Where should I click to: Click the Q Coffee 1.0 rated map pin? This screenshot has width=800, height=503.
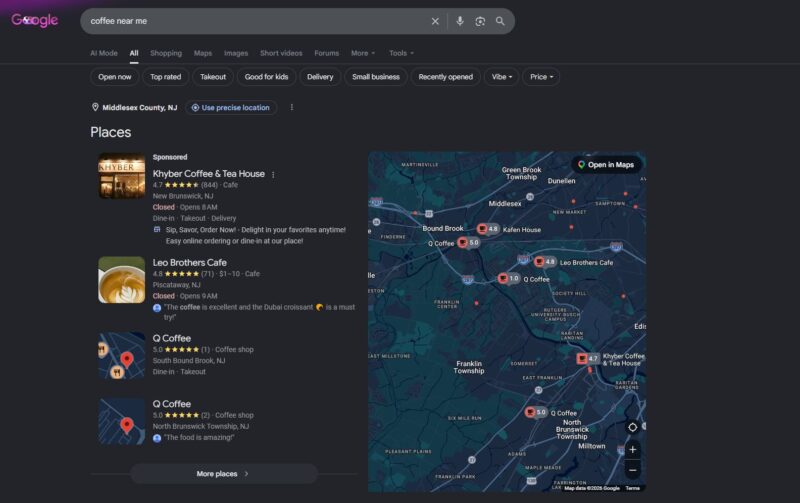509,278
